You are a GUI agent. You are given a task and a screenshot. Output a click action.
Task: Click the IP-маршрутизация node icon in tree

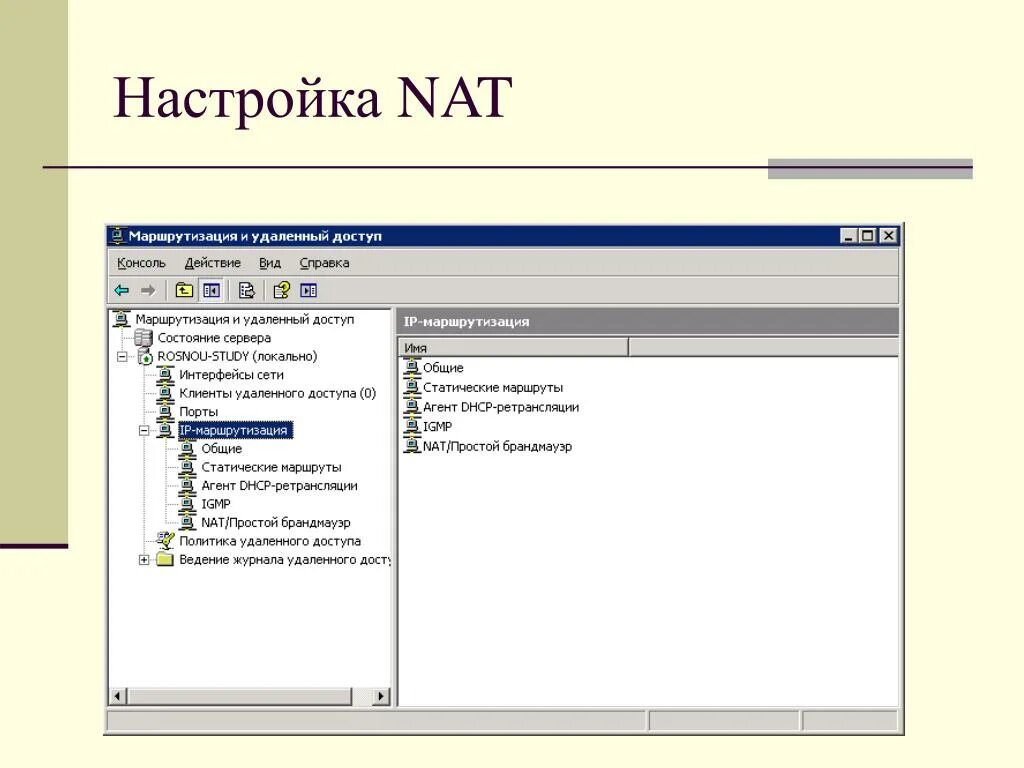tap(165, 430)
